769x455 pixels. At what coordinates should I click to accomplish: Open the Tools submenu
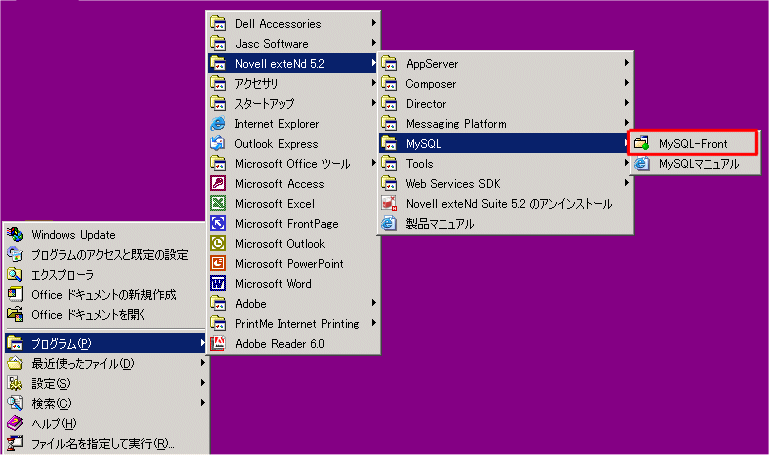(x=505, y=164)
